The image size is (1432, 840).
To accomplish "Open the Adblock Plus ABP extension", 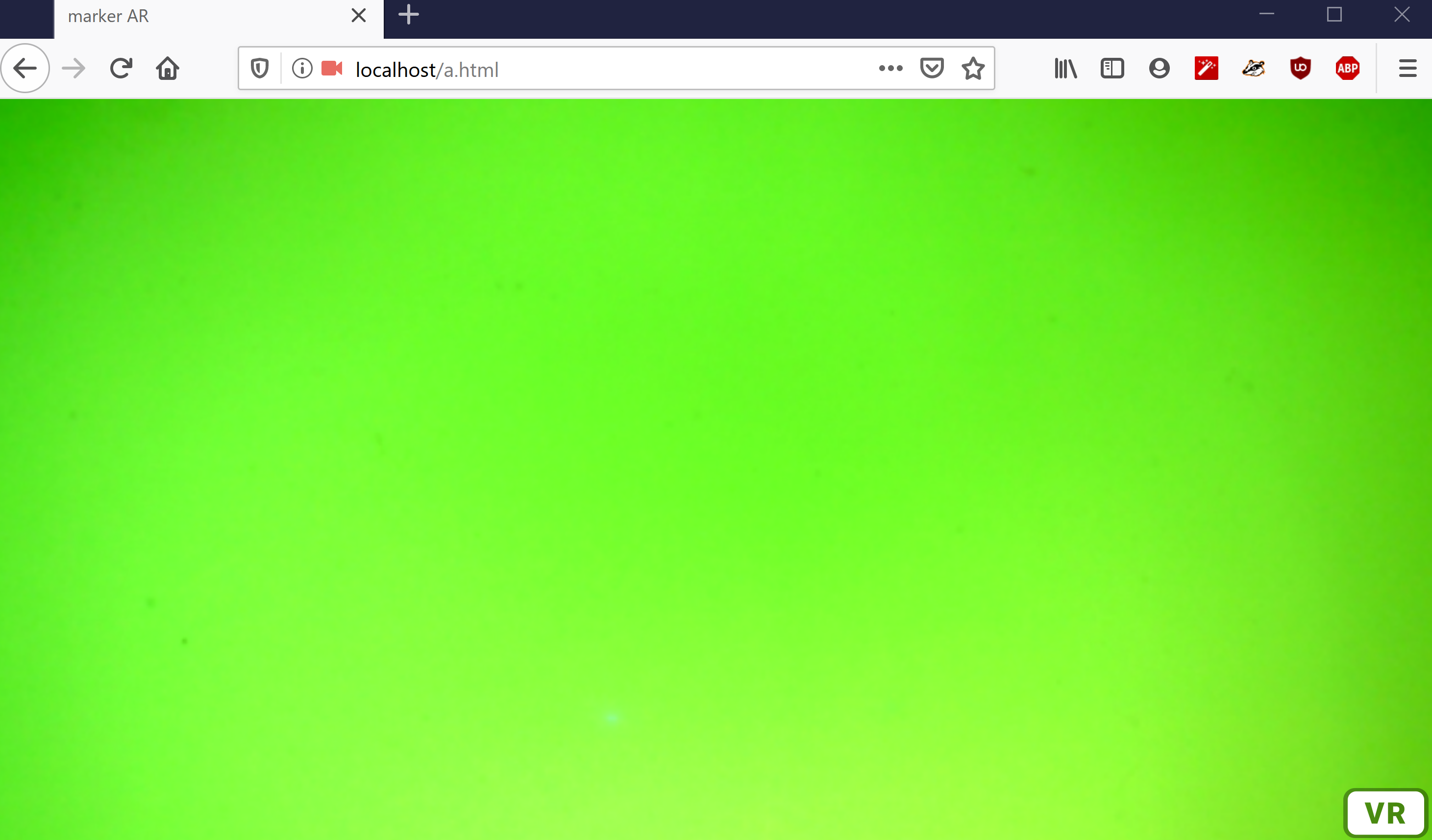I will point(1348,68).
